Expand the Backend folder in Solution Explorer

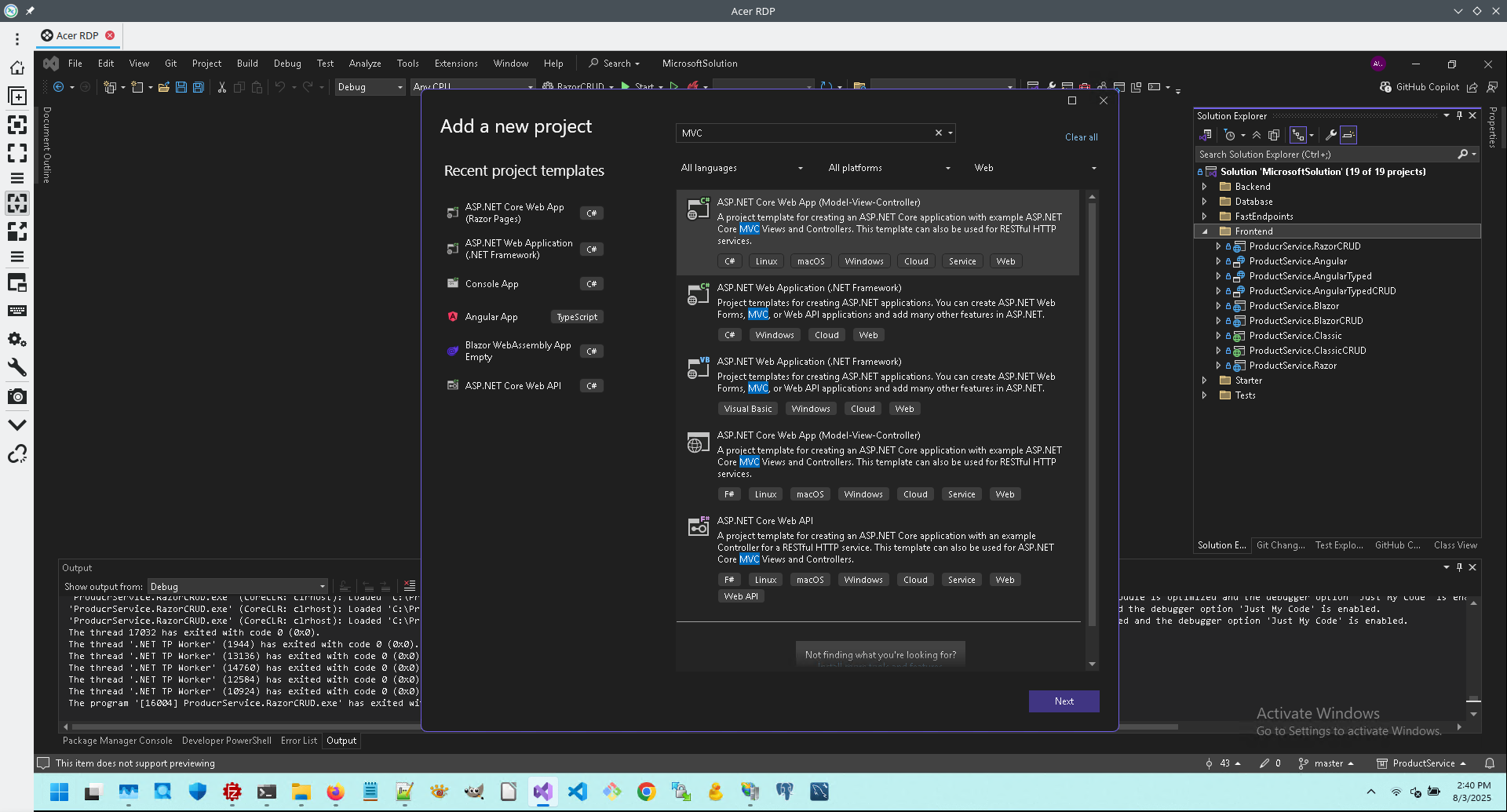click(x=1205, y=187)
